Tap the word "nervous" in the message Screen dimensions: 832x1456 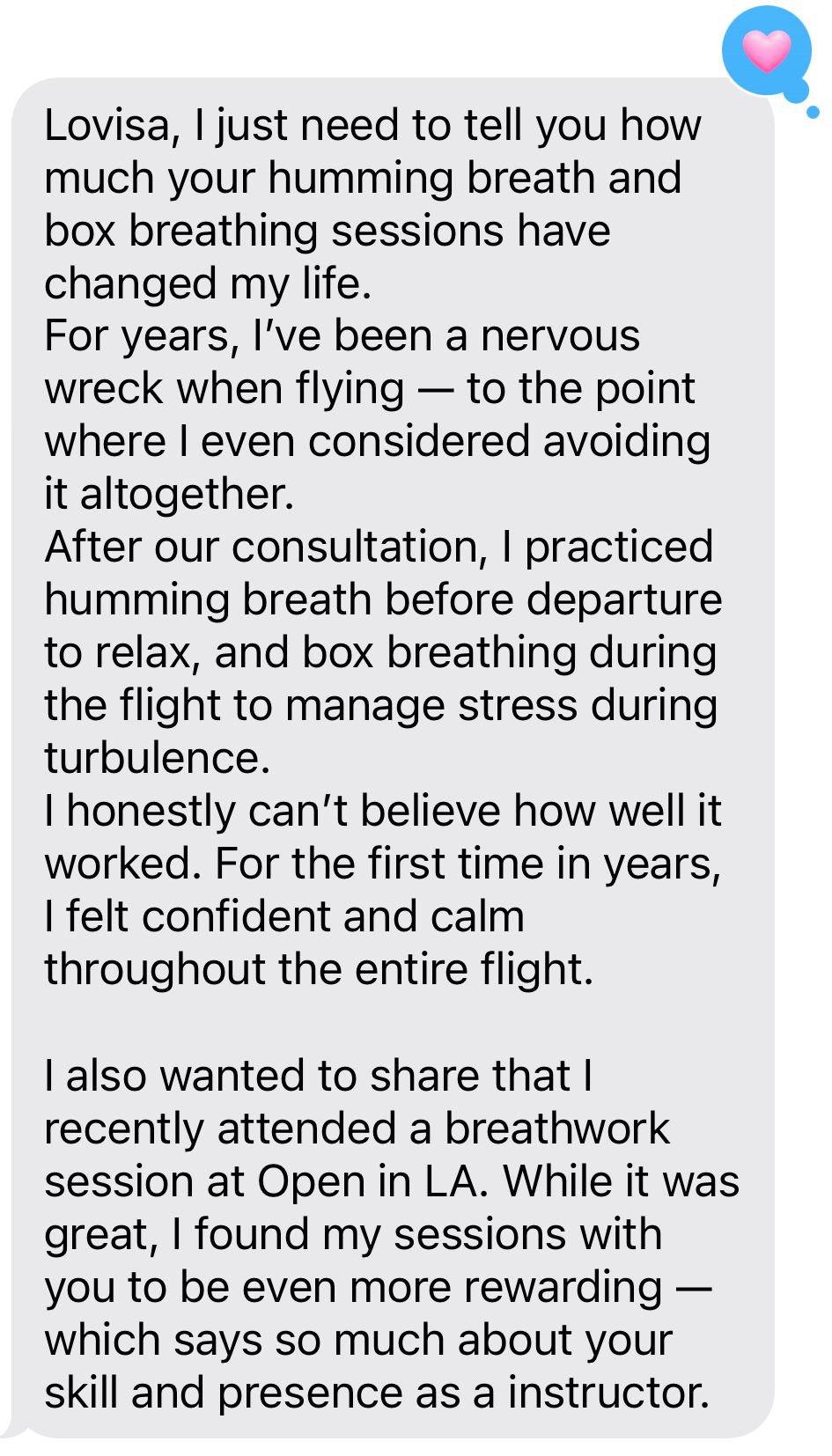(x=560, y=337)
